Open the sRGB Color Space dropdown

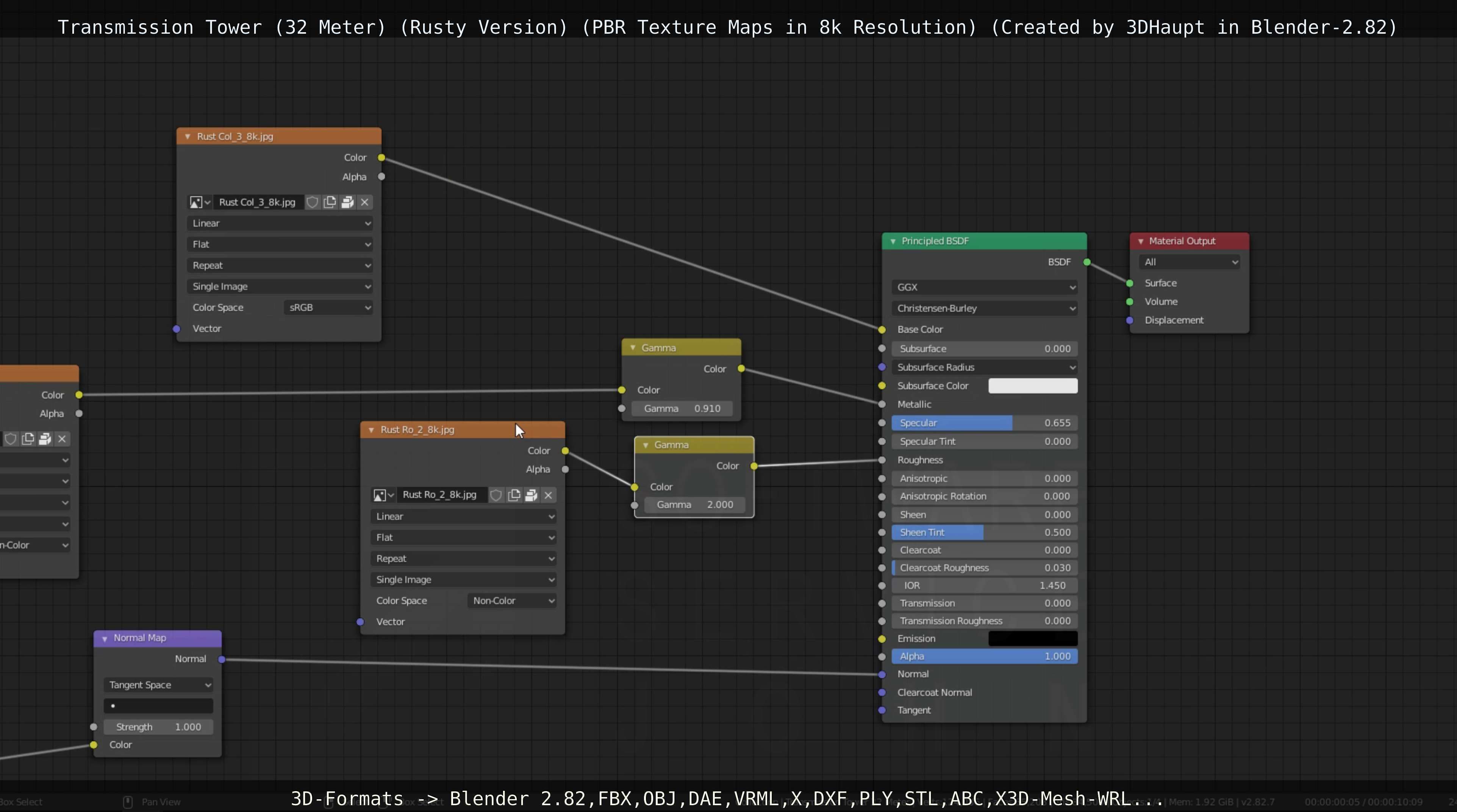tap(328, 308)
